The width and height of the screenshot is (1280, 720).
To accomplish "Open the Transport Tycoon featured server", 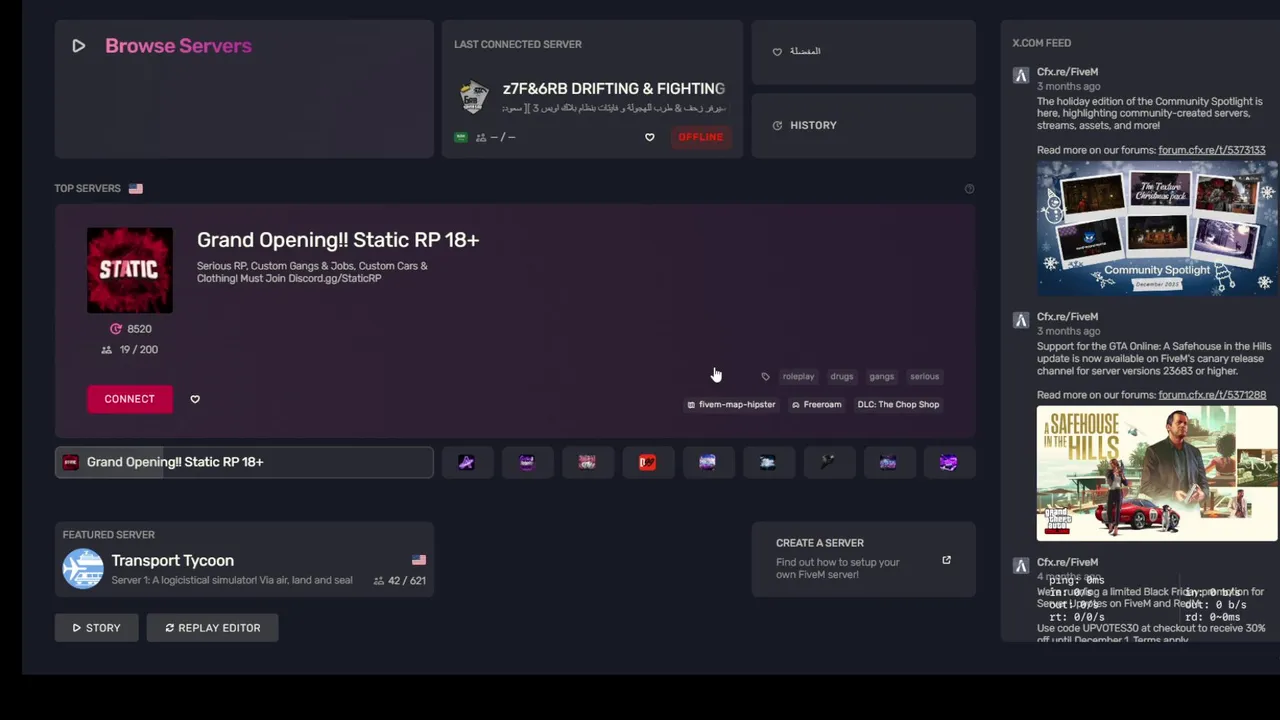I will (244, 560).
